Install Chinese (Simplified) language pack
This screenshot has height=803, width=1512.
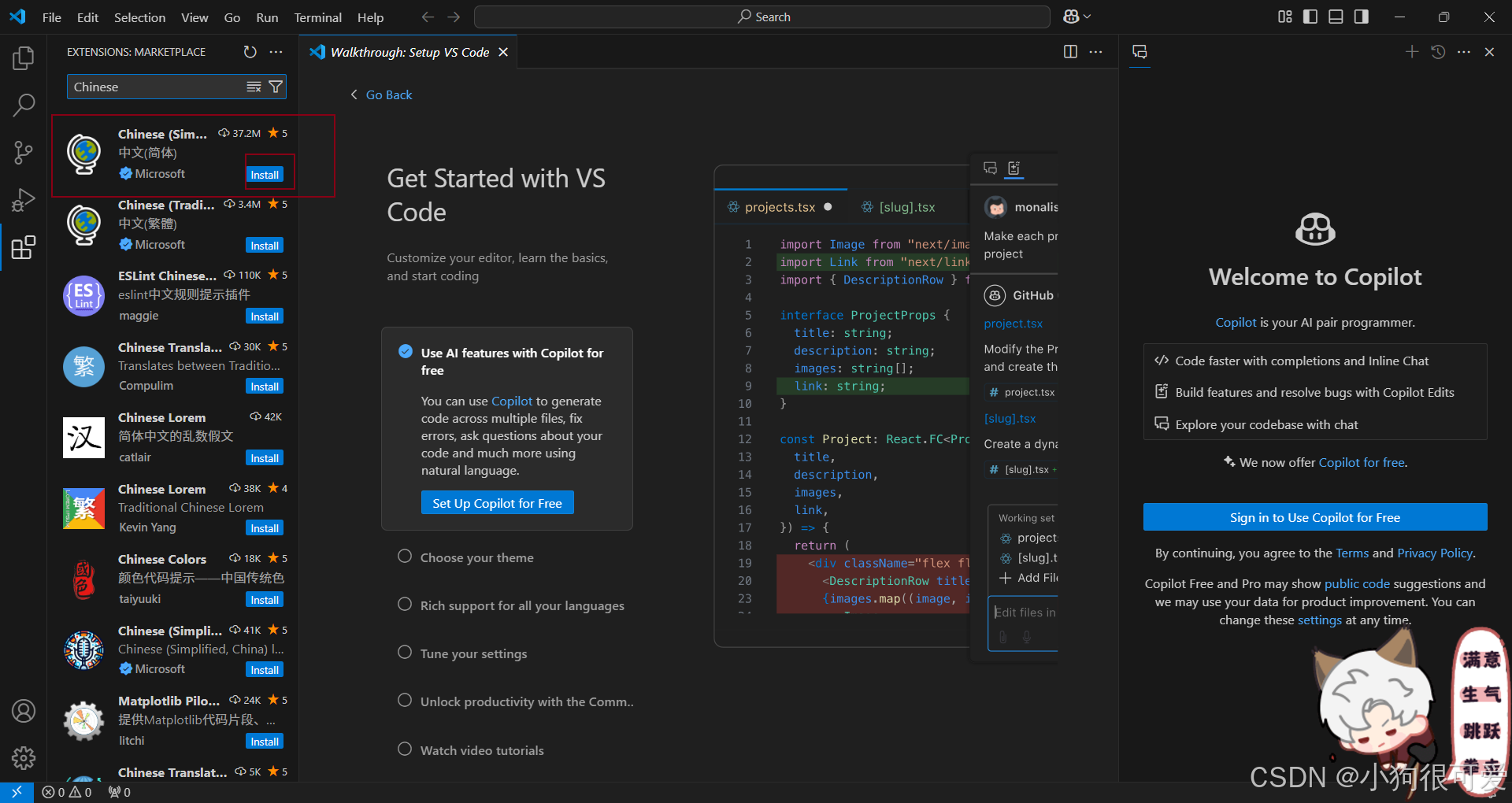point(265,175)
